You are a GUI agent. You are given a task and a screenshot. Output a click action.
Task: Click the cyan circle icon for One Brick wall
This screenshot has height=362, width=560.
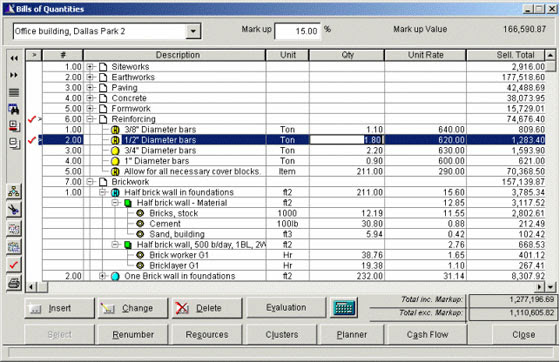point(115,276)
